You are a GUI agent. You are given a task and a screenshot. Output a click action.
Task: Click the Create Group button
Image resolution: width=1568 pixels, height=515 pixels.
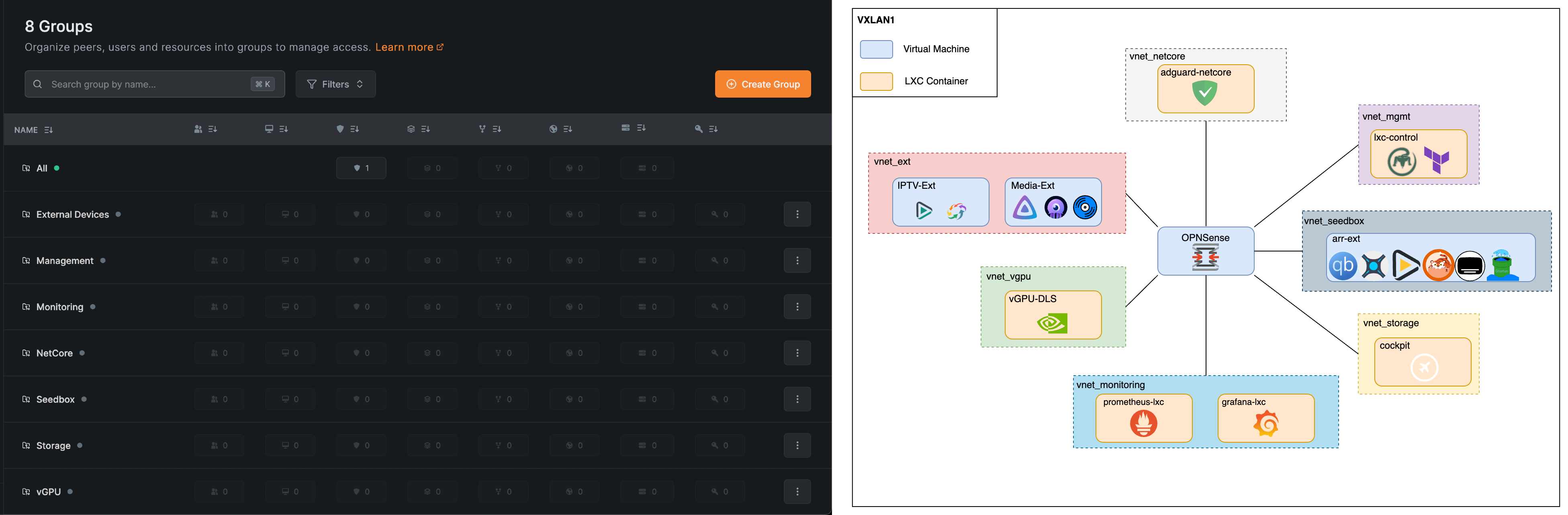pos(763,84)
